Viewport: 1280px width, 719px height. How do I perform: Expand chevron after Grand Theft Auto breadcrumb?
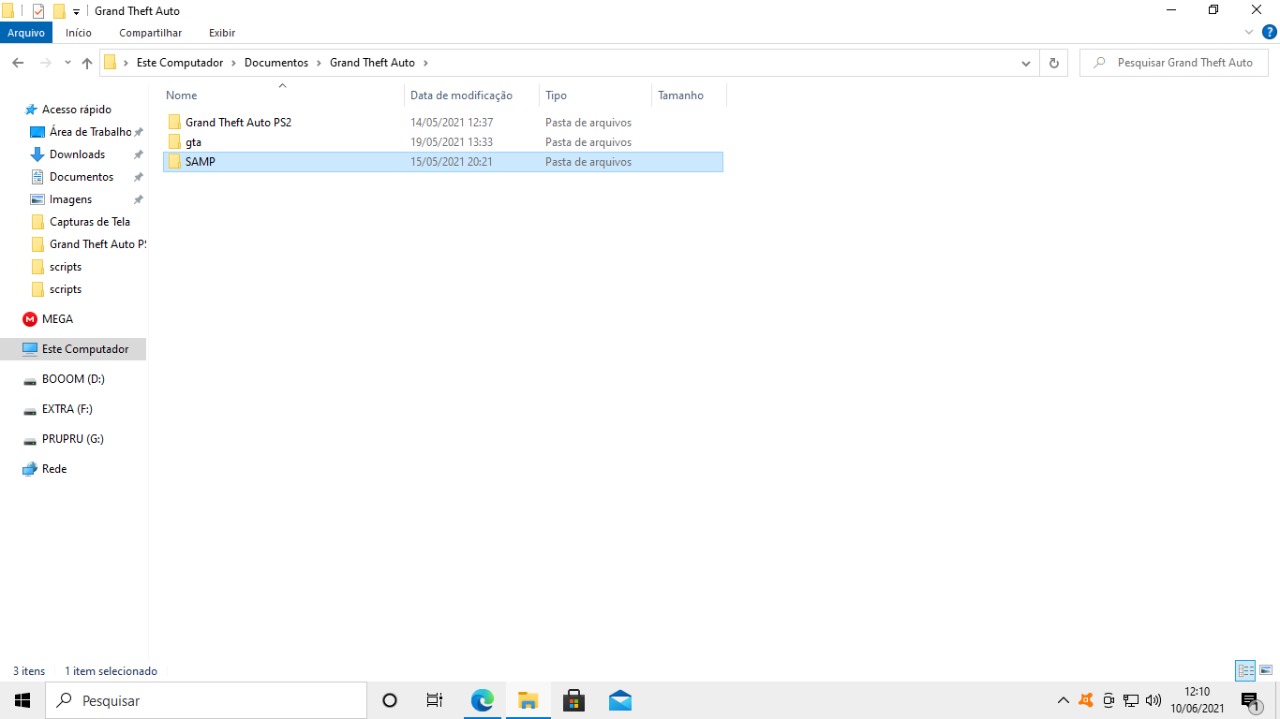coord(425,62)
